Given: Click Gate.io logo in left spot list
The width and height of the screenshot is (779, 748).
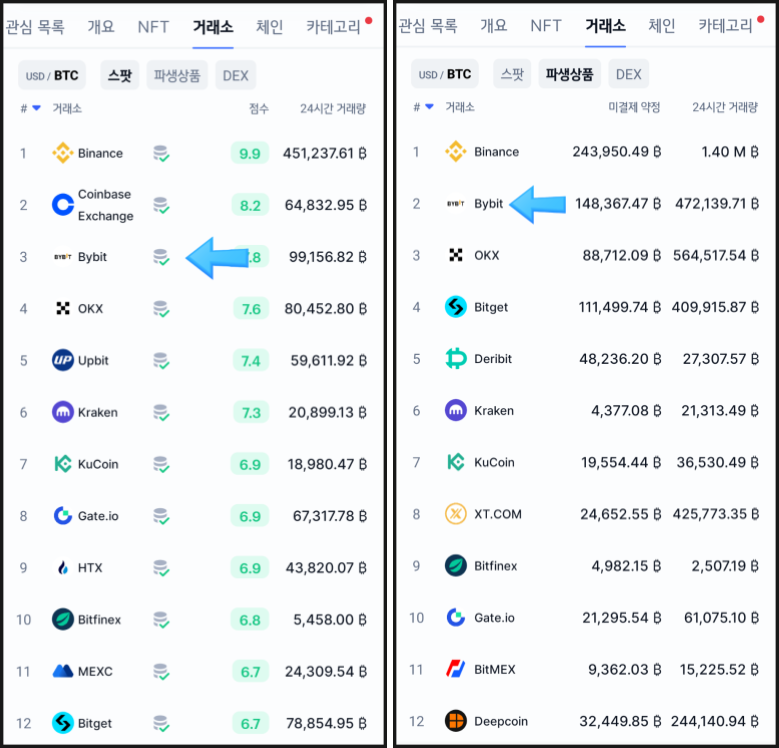Looking at the screenshot, I should [x=63, y=516].
